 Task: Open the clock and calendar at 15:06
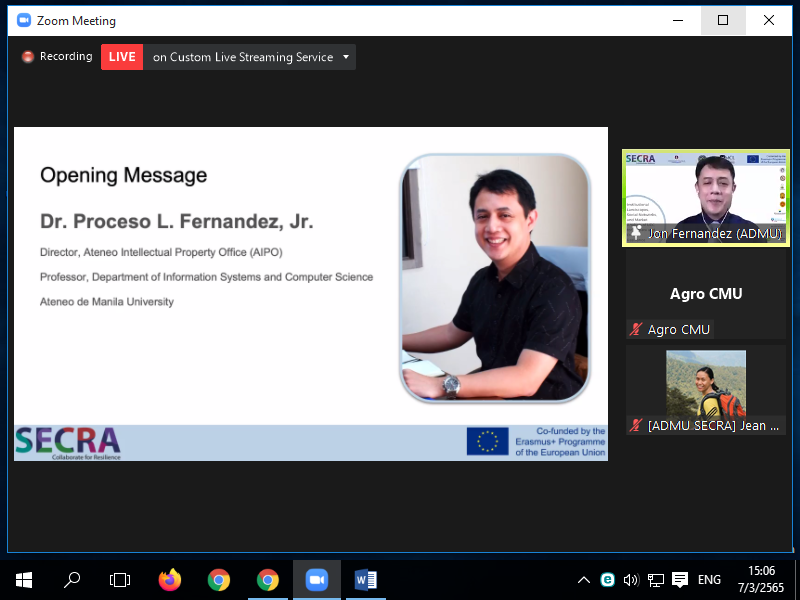click(761, 580)
